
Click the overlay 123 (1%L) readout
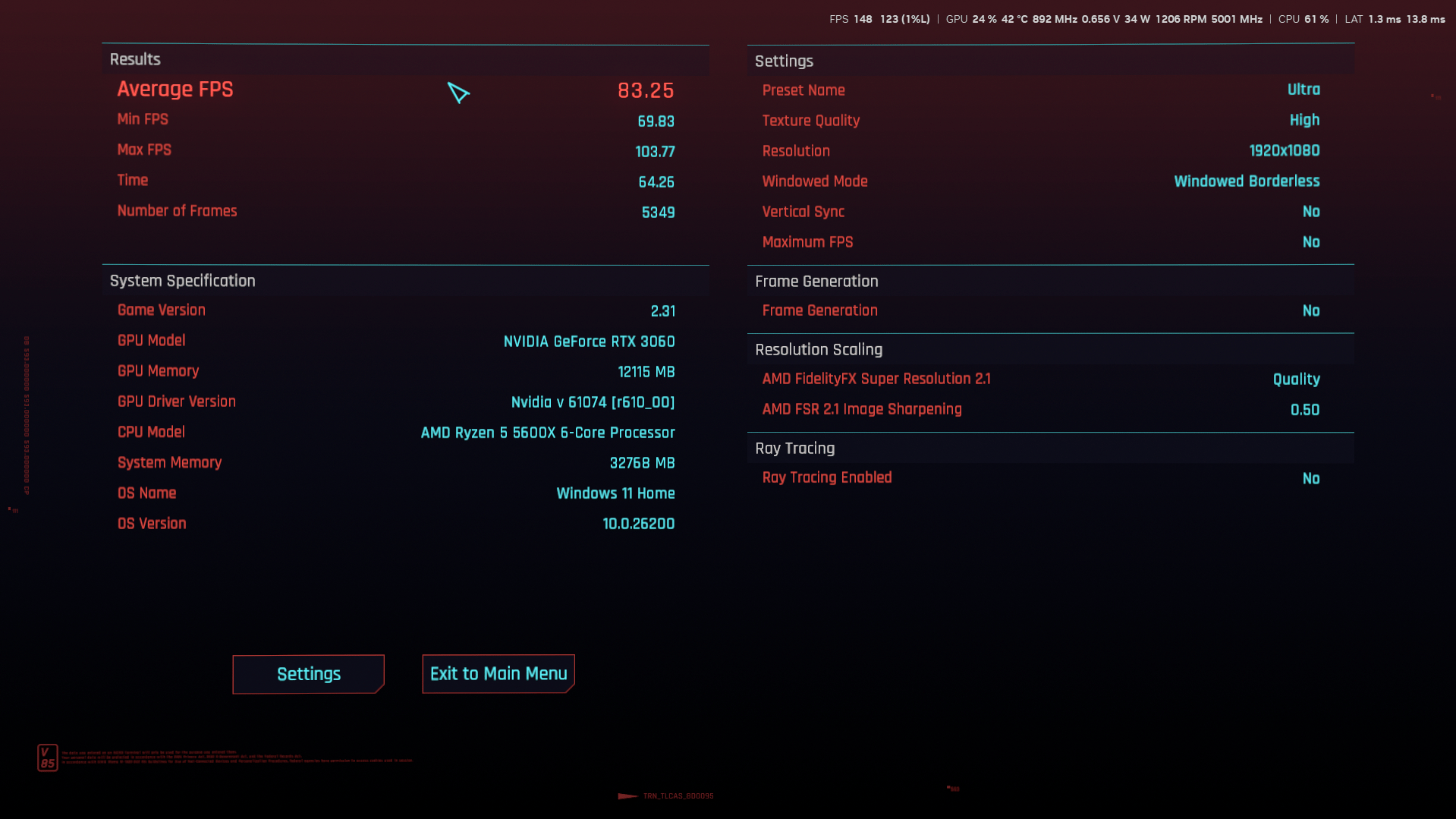pos(904,19)
